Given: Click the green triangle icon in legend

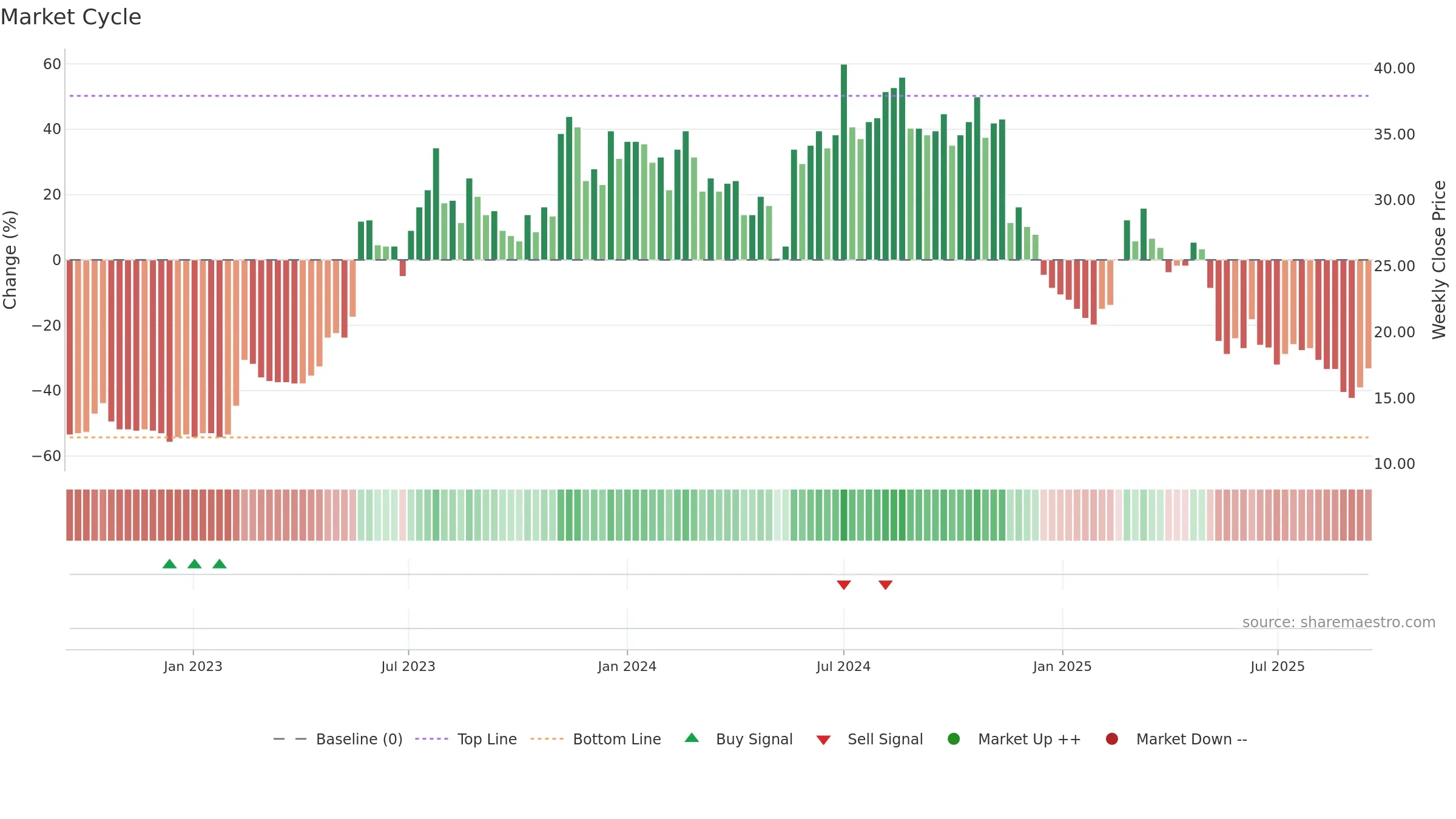Looking at the screenshot, I should 692,738.
